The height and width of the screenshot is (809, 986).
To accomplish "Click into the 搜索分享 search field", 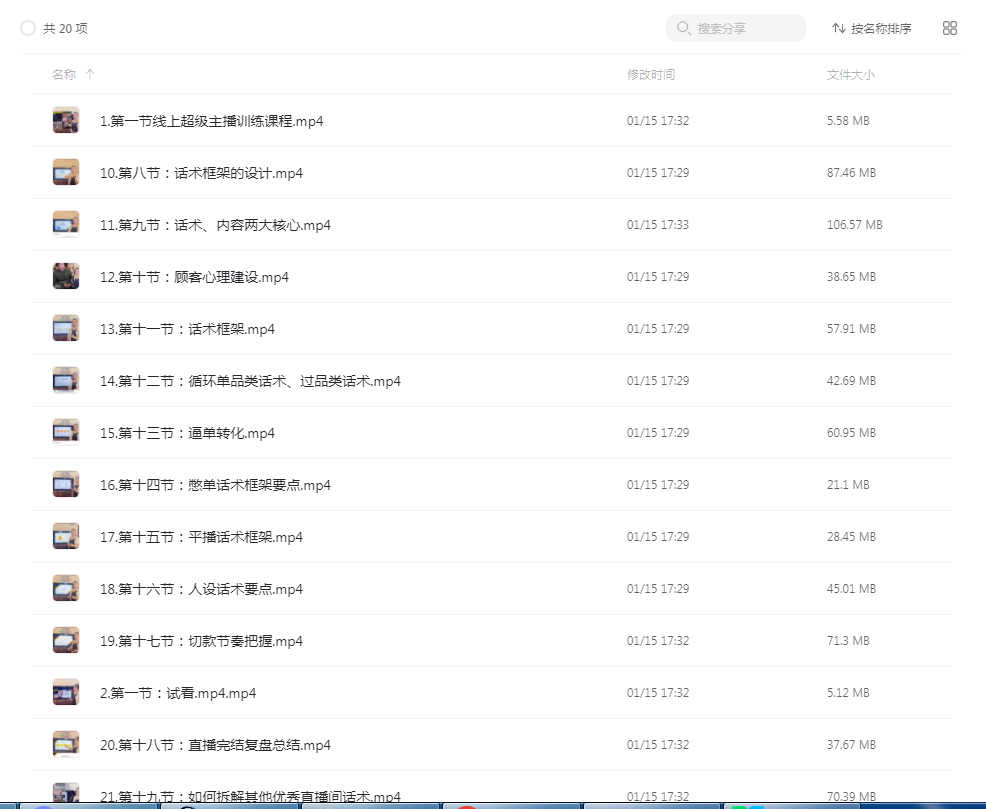I will pos(745,28).
